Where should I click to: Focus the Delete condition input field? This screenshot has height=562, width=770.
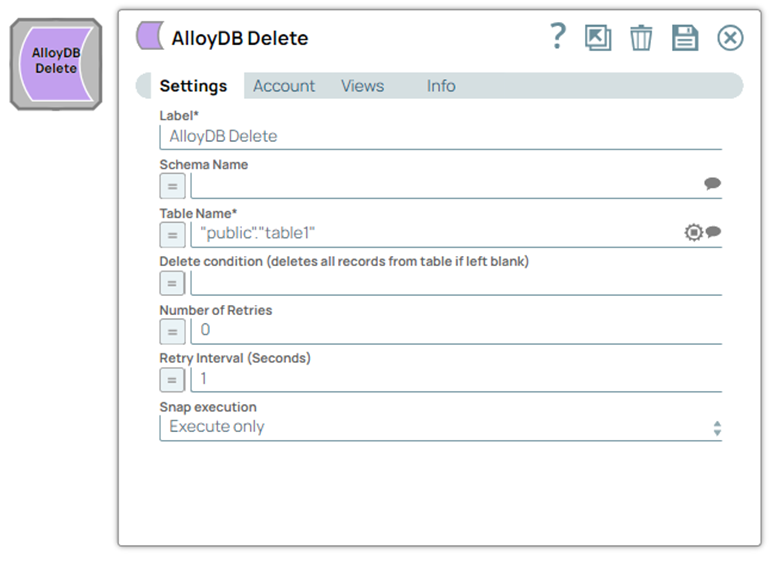point(455,282)
